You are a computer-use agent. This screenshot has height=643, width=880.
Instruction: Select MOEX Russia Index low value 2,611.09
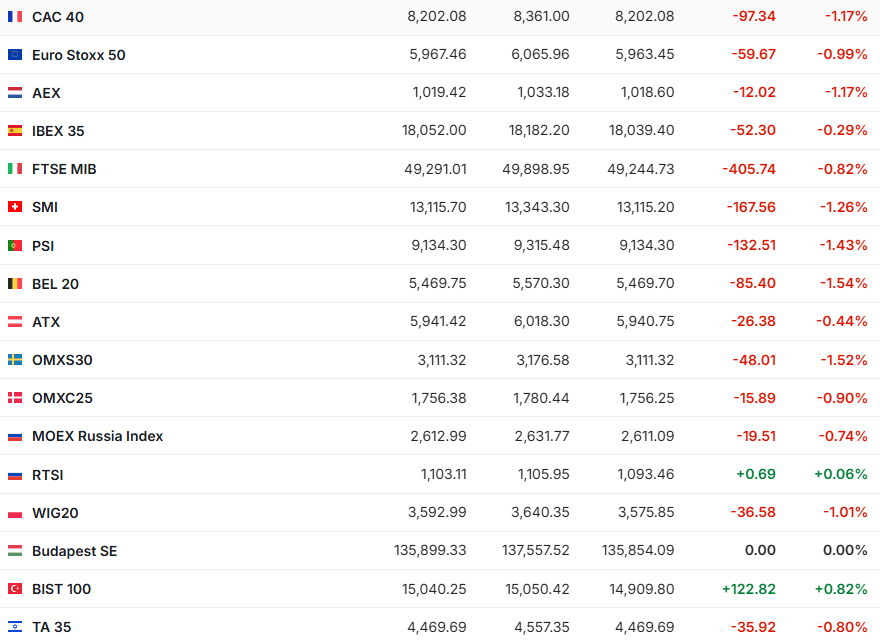[x=648, y=436]
